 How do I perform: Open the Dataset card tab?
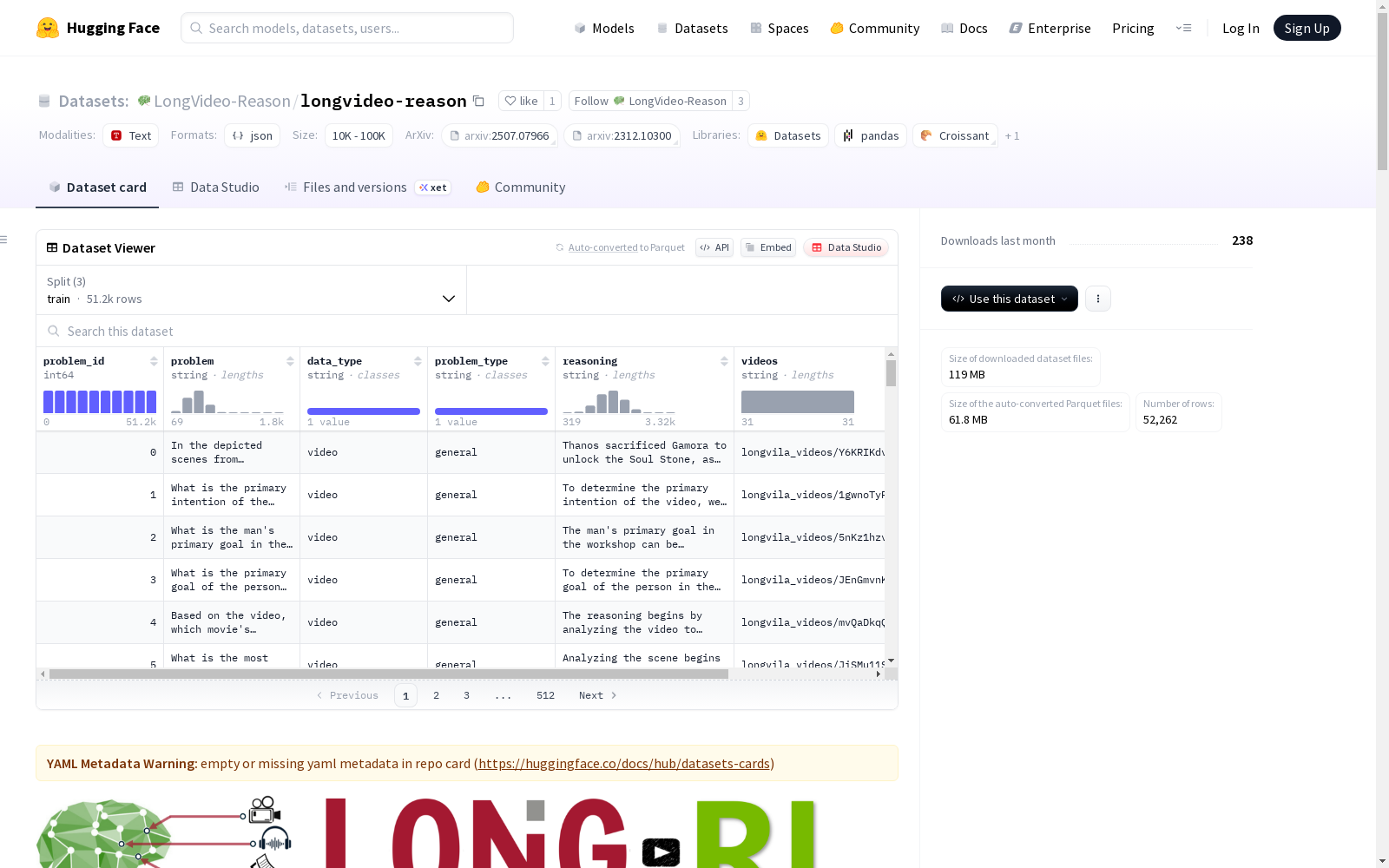click(97, 187)
